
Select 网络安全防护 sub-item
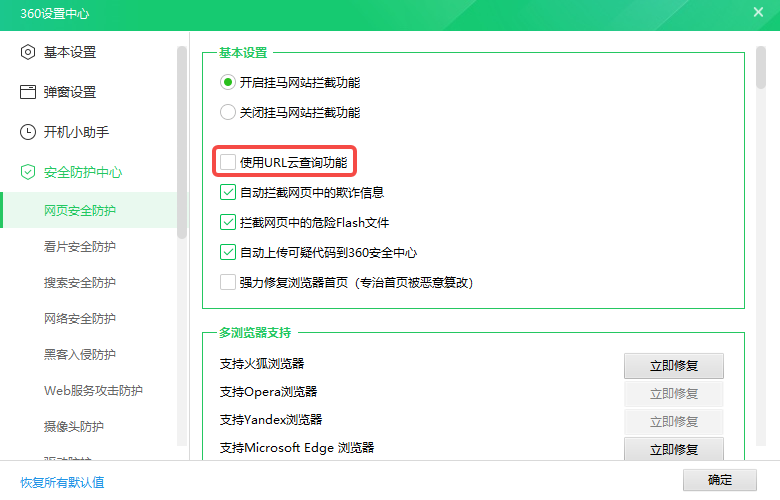(80, 318)
